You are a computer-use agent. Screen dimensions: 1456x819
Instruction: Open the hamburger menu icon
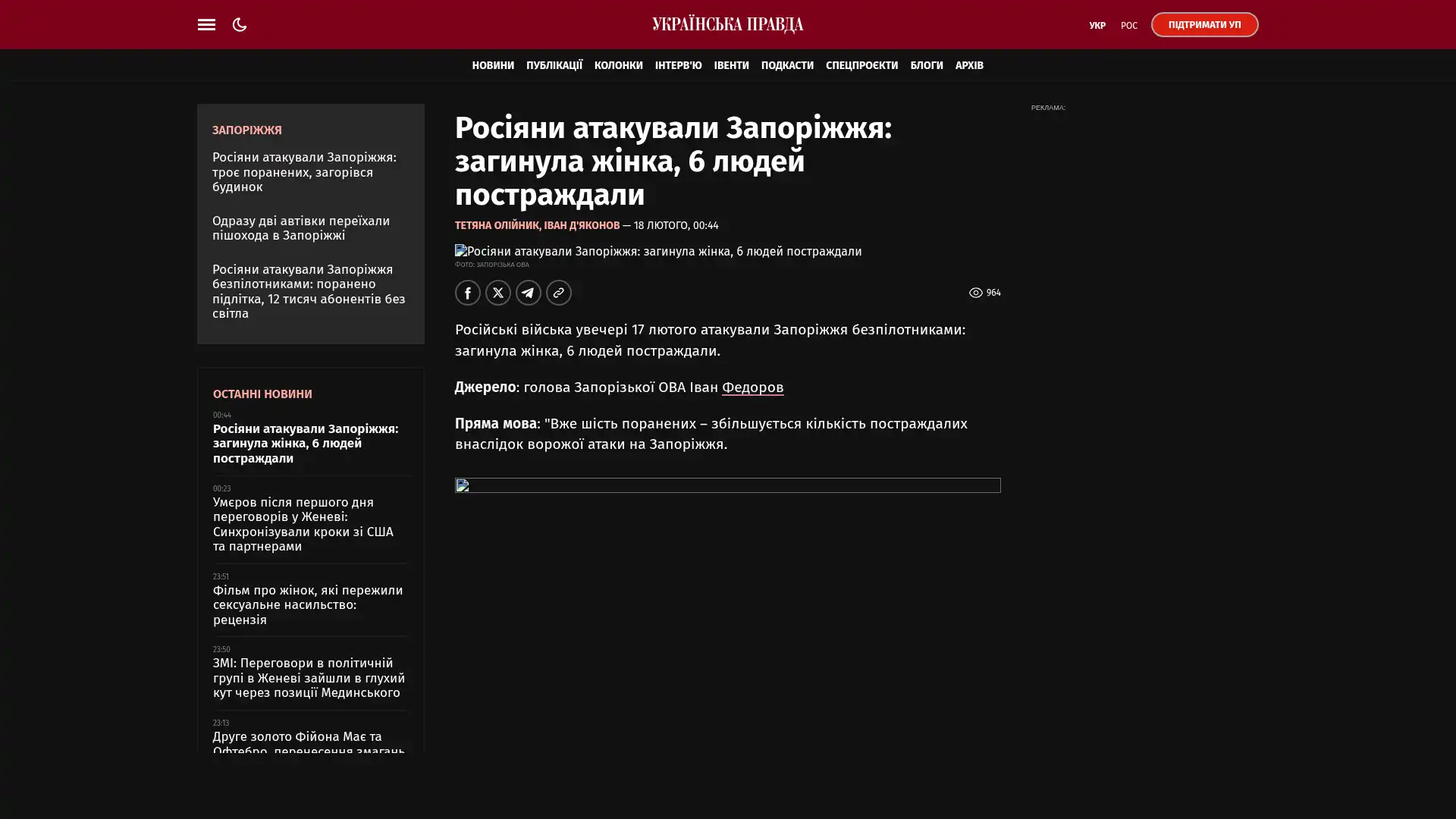[x=206, y=24]
